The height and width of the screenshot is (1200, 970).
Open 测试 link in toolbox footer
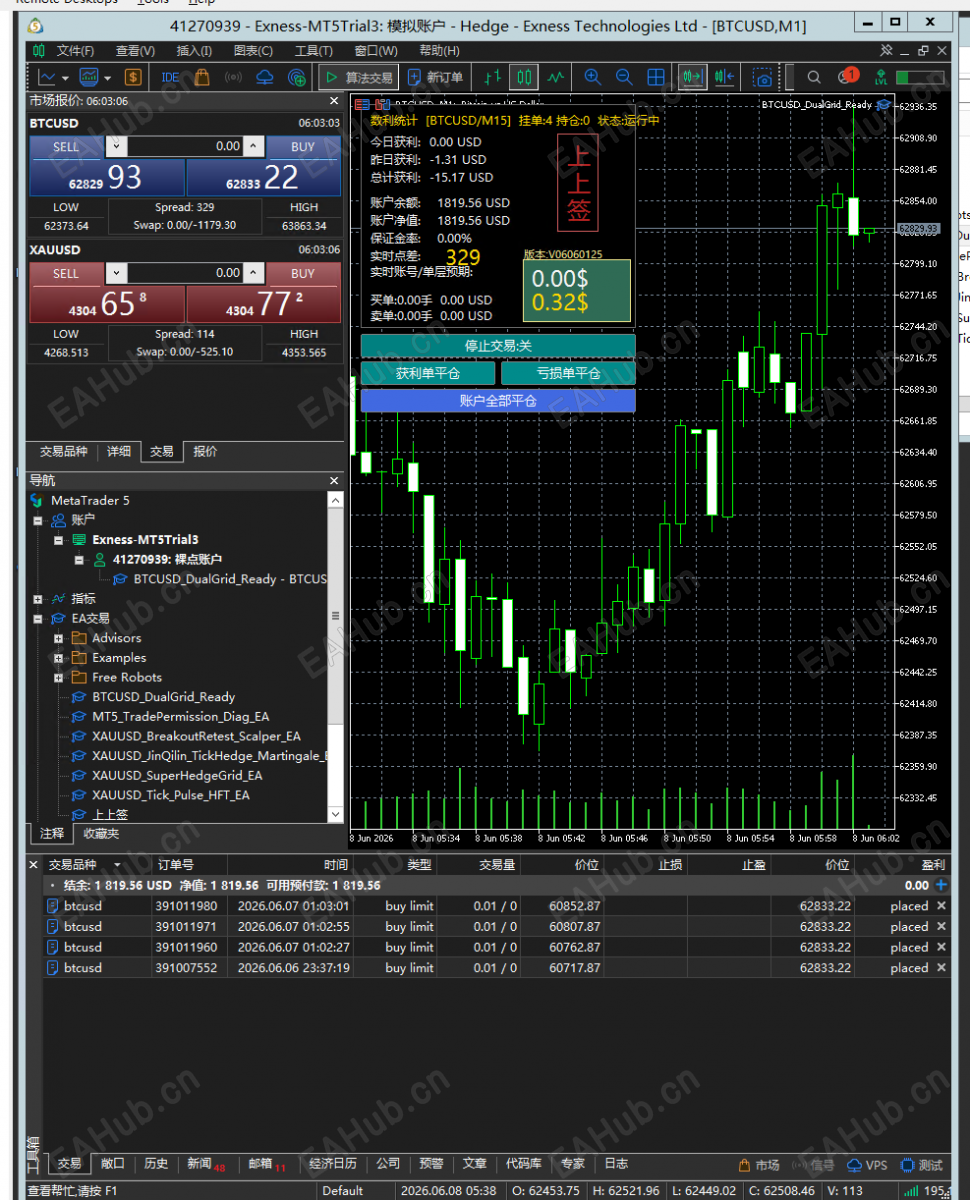click(x=922, y=1165)
